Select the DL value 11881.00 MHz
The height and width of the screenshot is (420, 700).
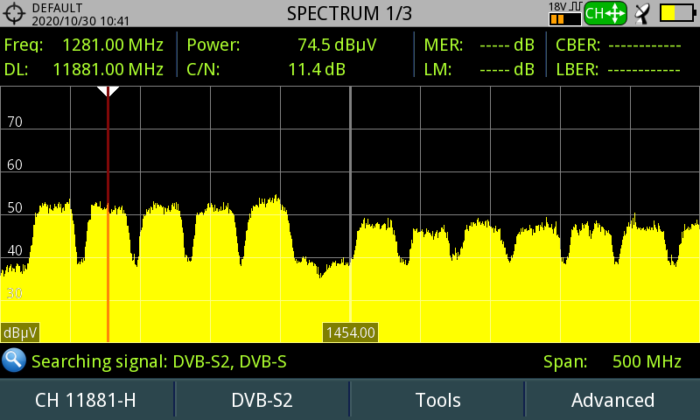(108, 69)
